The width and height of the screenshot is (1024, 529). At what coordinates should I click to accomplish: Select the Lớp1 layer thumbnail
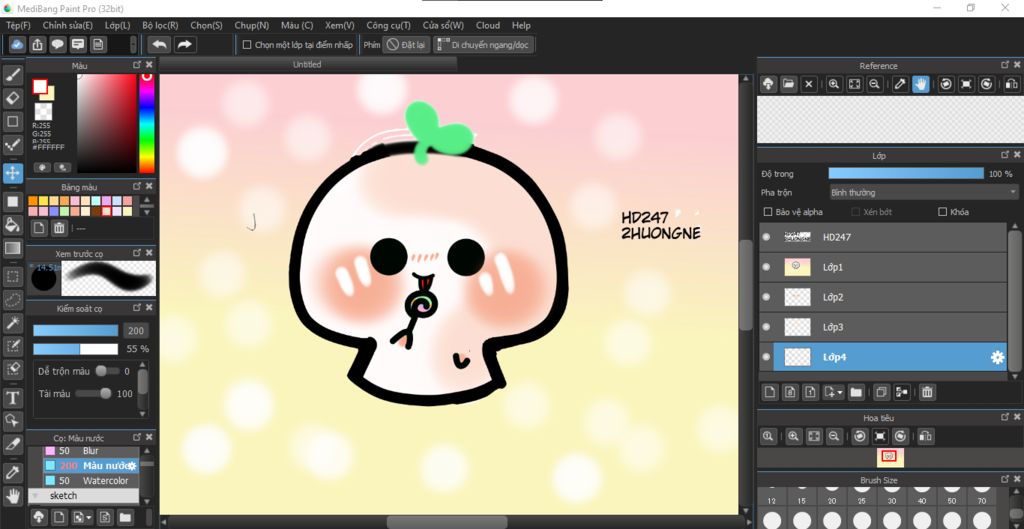coord(797,267)
